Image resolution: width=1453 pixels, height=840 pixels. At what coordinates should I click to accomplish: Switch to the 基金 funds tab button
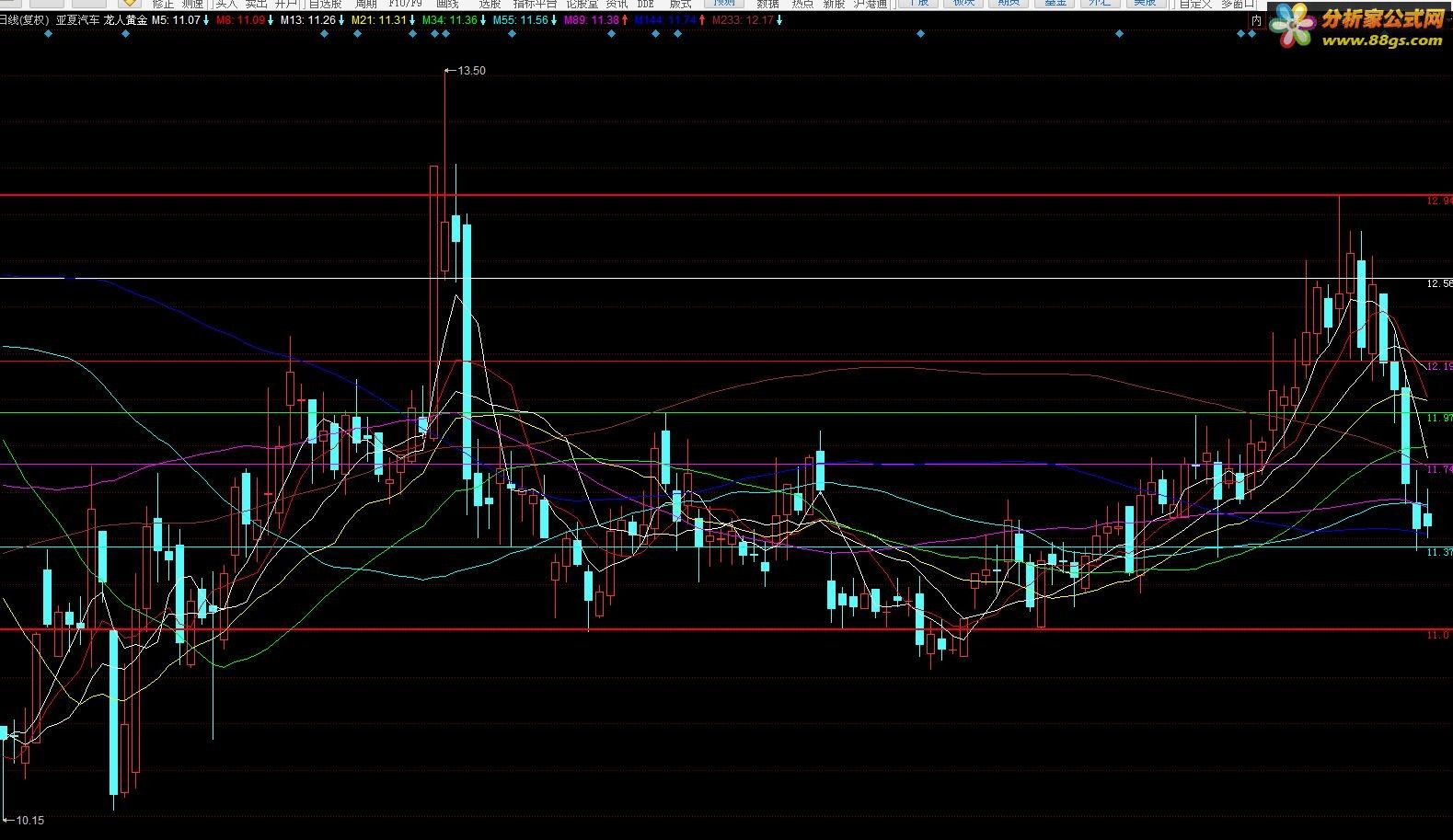[x=1055, y=4]
